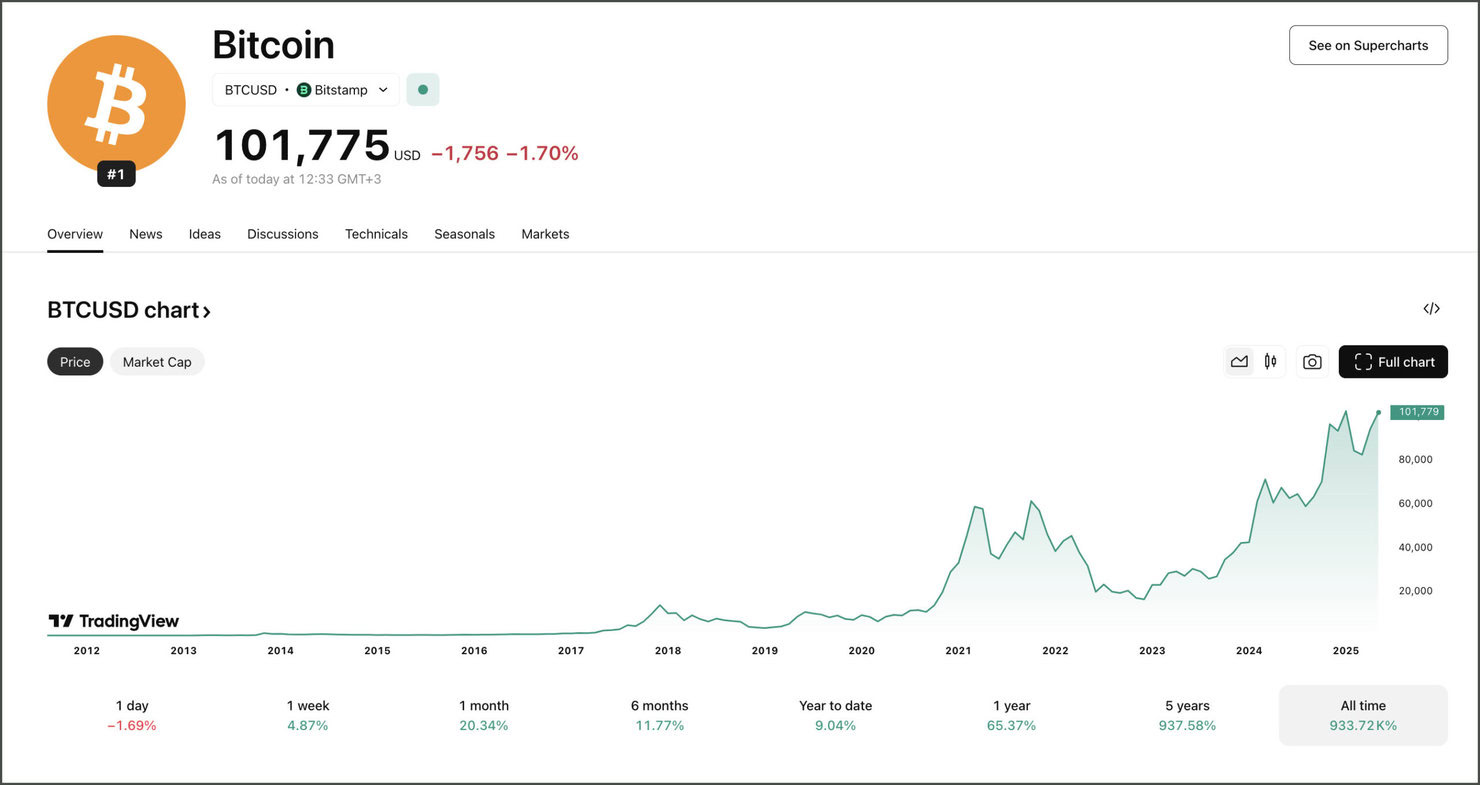Switch to the Seasonals tab

coord(464,234)
